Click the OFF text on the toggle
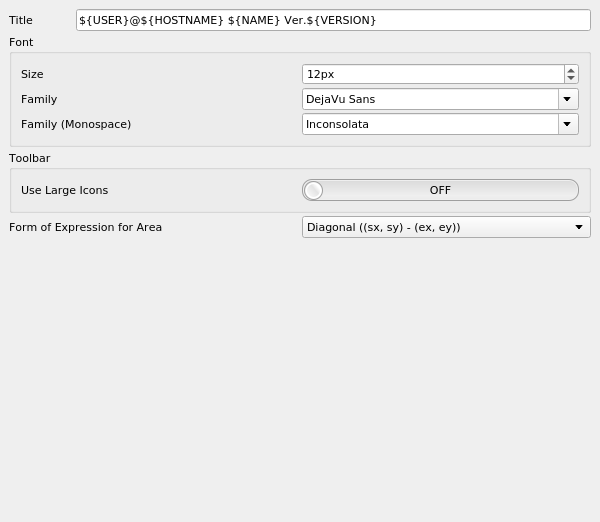 pyautogui.click(x=440, y=190)
